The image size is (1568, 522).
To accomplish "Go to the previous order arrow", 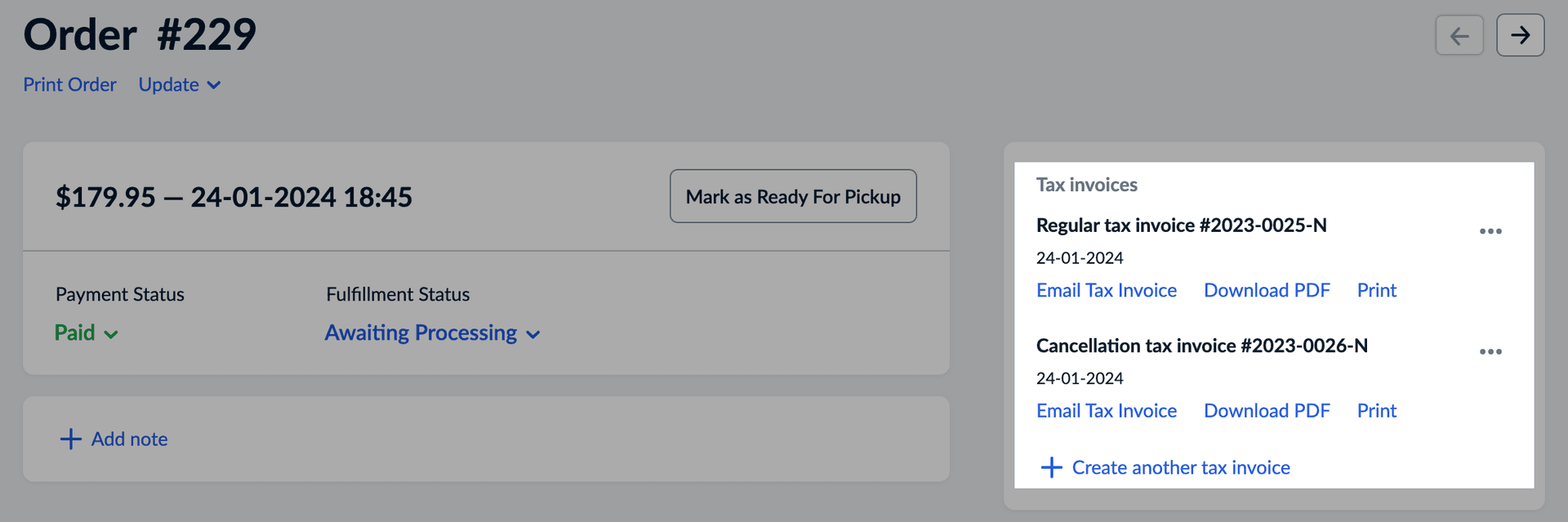I will [1459, 35].
